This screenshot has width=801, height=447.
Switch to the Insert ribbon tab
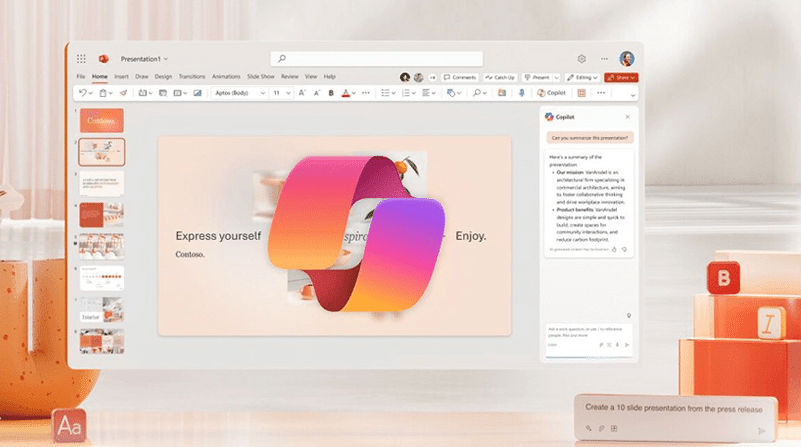click(122, 77)
